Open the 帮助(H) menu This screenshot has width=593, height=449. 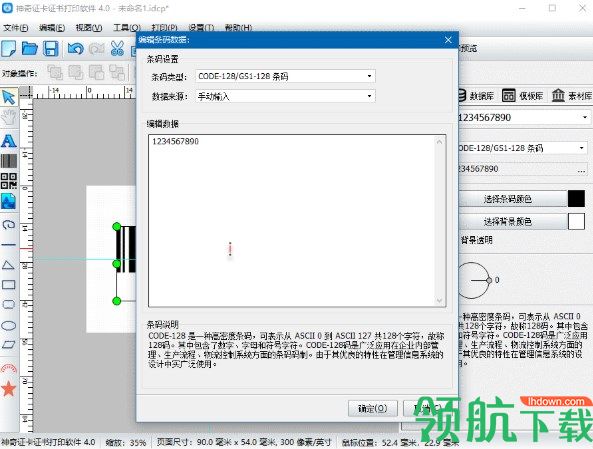pyautogui.click(x=238, y=28)
